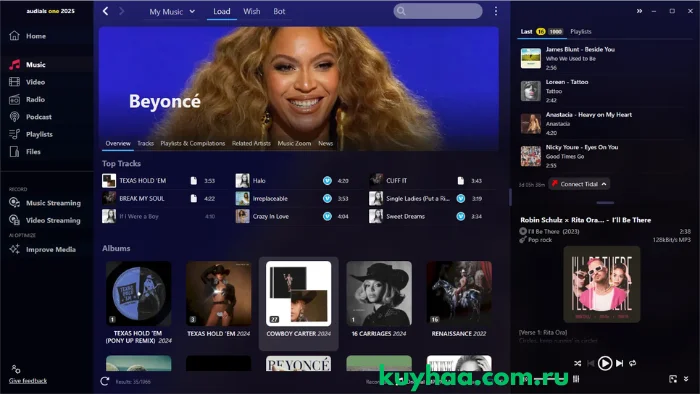Download Halo using its blue checkmark icon
Image resolution: width=700 pixels, height=394 pixels.
coord(327,181)
